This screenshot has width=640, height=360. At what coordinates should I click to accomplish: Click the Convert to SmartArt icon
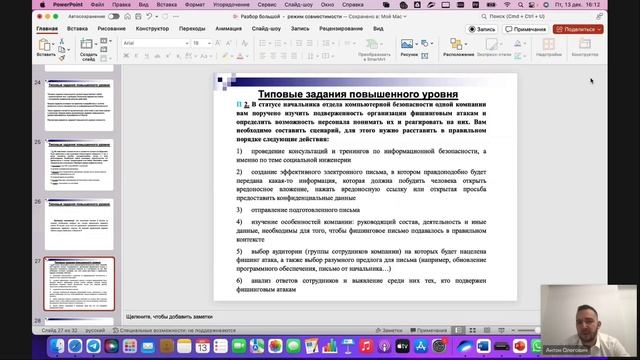[x=372, y=44]
